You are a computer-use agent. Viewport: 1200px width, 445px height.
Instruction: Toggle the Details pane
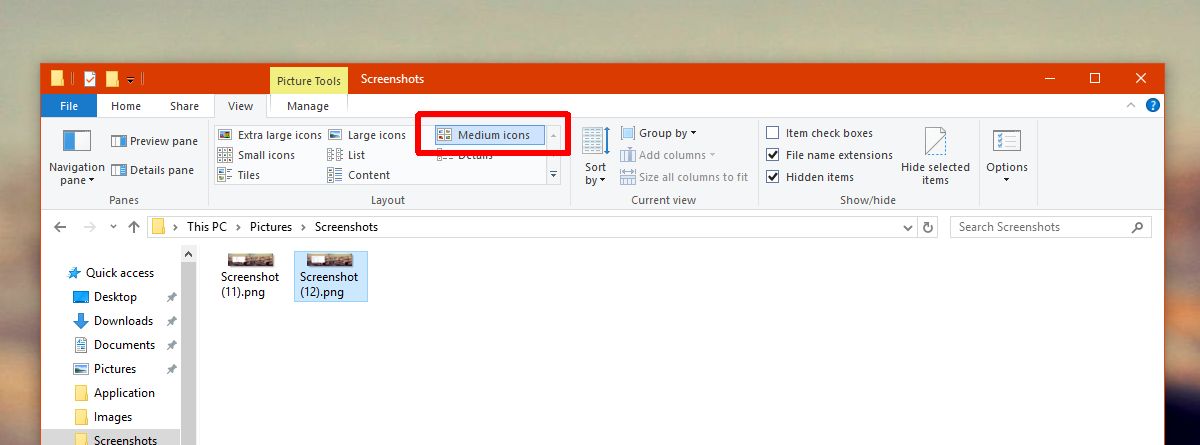pyautogui.click(x=152, y=170)
